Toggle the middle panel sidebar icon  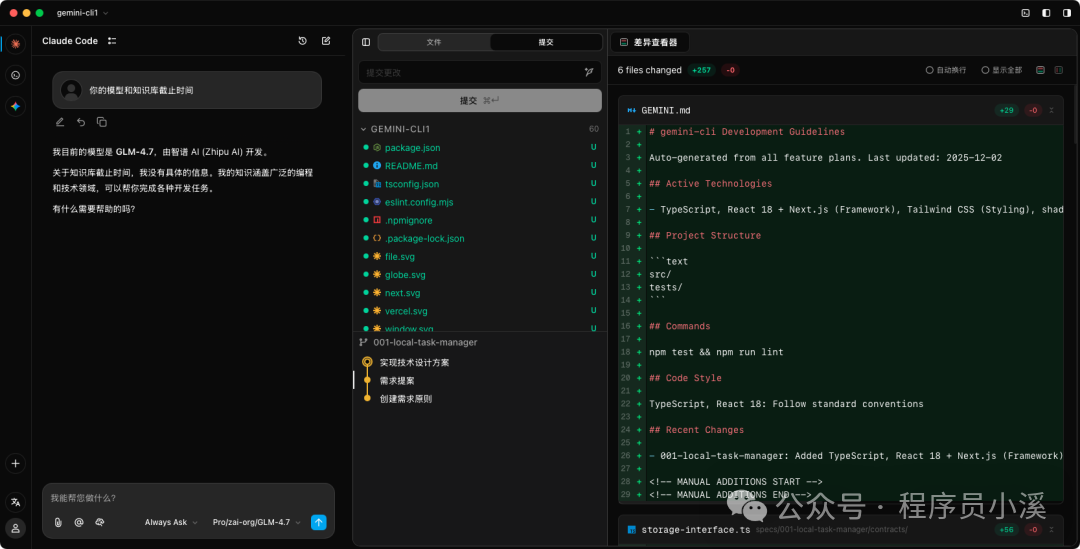tap(366, 42)
